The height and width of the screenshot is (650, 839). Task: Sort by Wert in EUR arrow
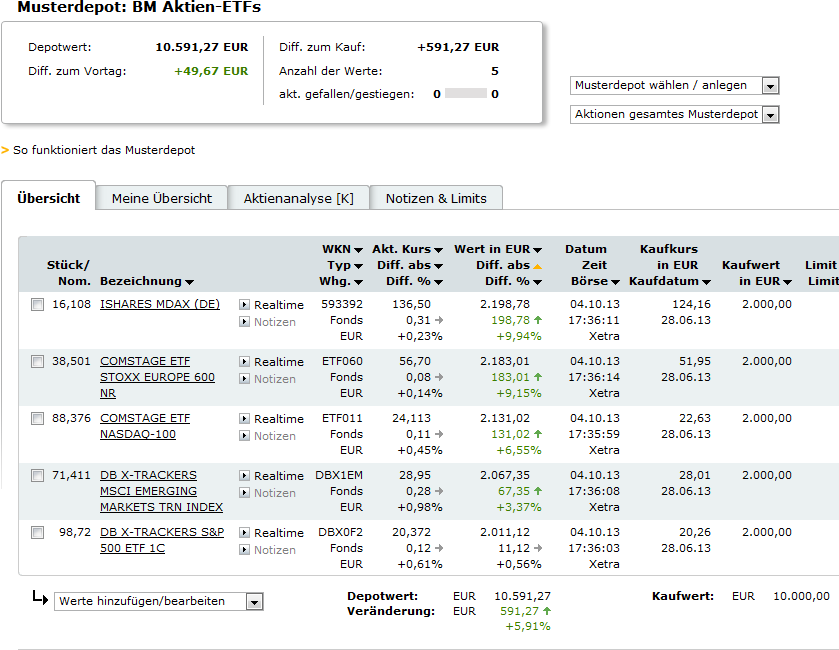pyautogui.click(x=538, y=250)
